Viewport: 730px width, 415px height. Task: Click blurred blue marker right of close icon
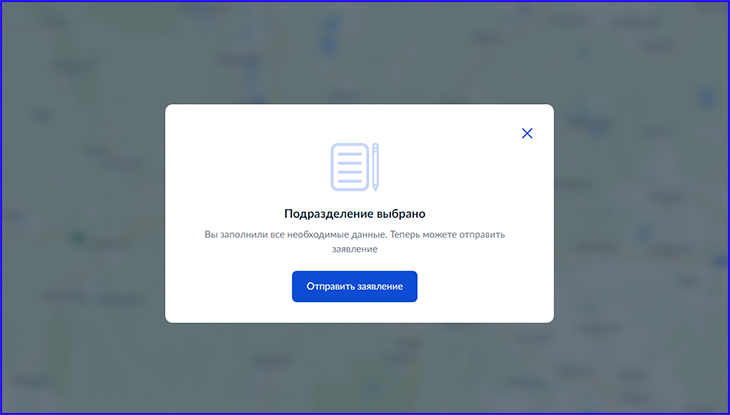tap(600, 127)
